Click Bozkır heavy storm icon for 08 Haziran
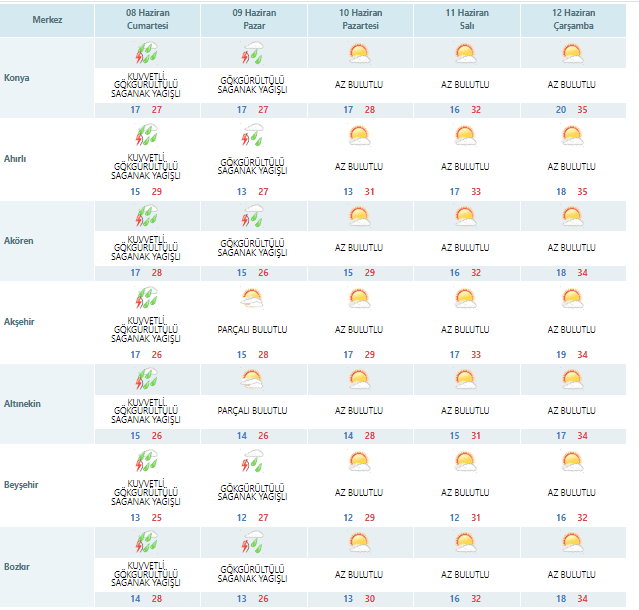The height and width of the screenshot is (610, 639). pos(147,541)
